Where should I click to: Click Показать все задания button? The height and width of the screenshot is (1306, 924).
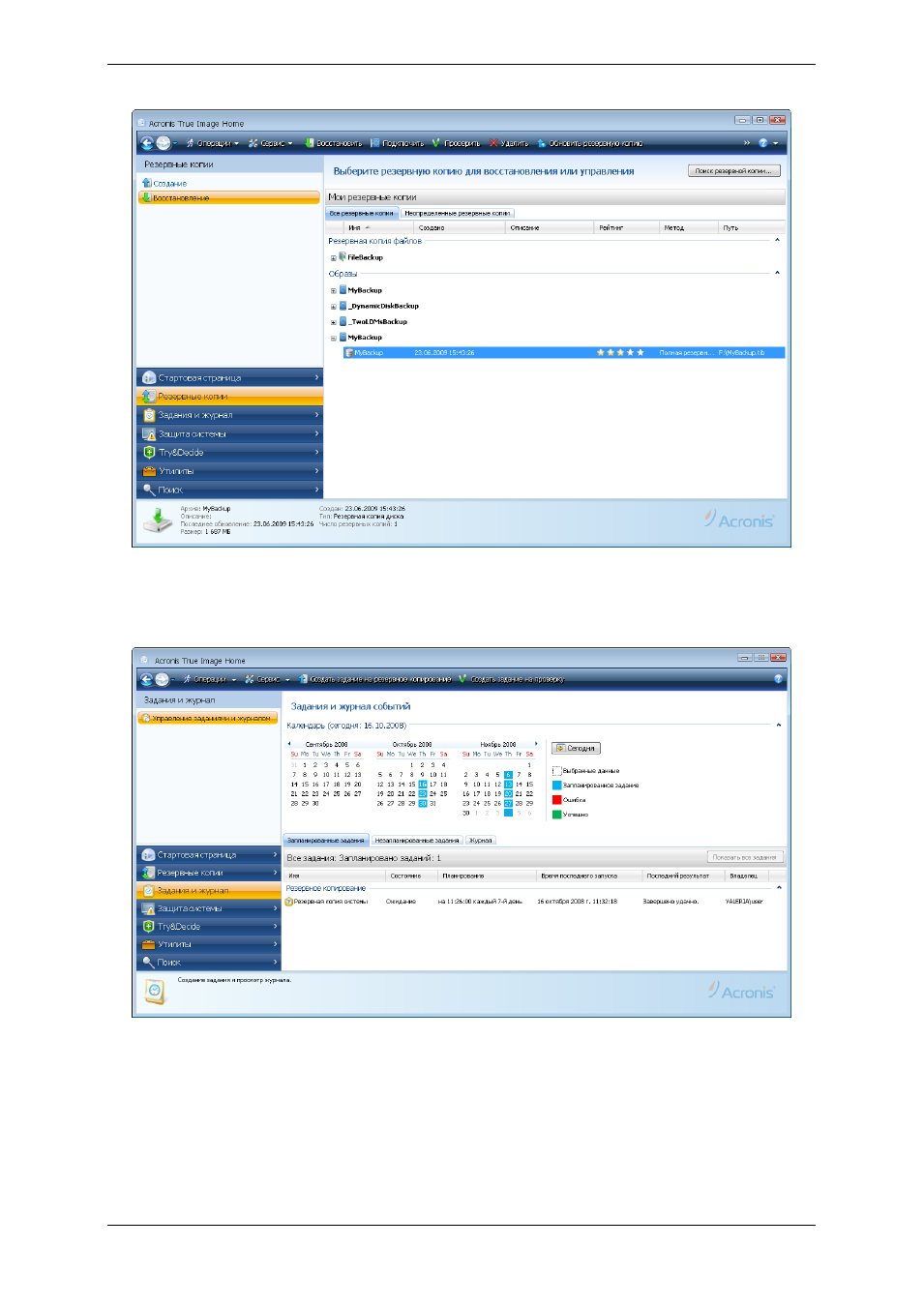(x=744, y=857)
